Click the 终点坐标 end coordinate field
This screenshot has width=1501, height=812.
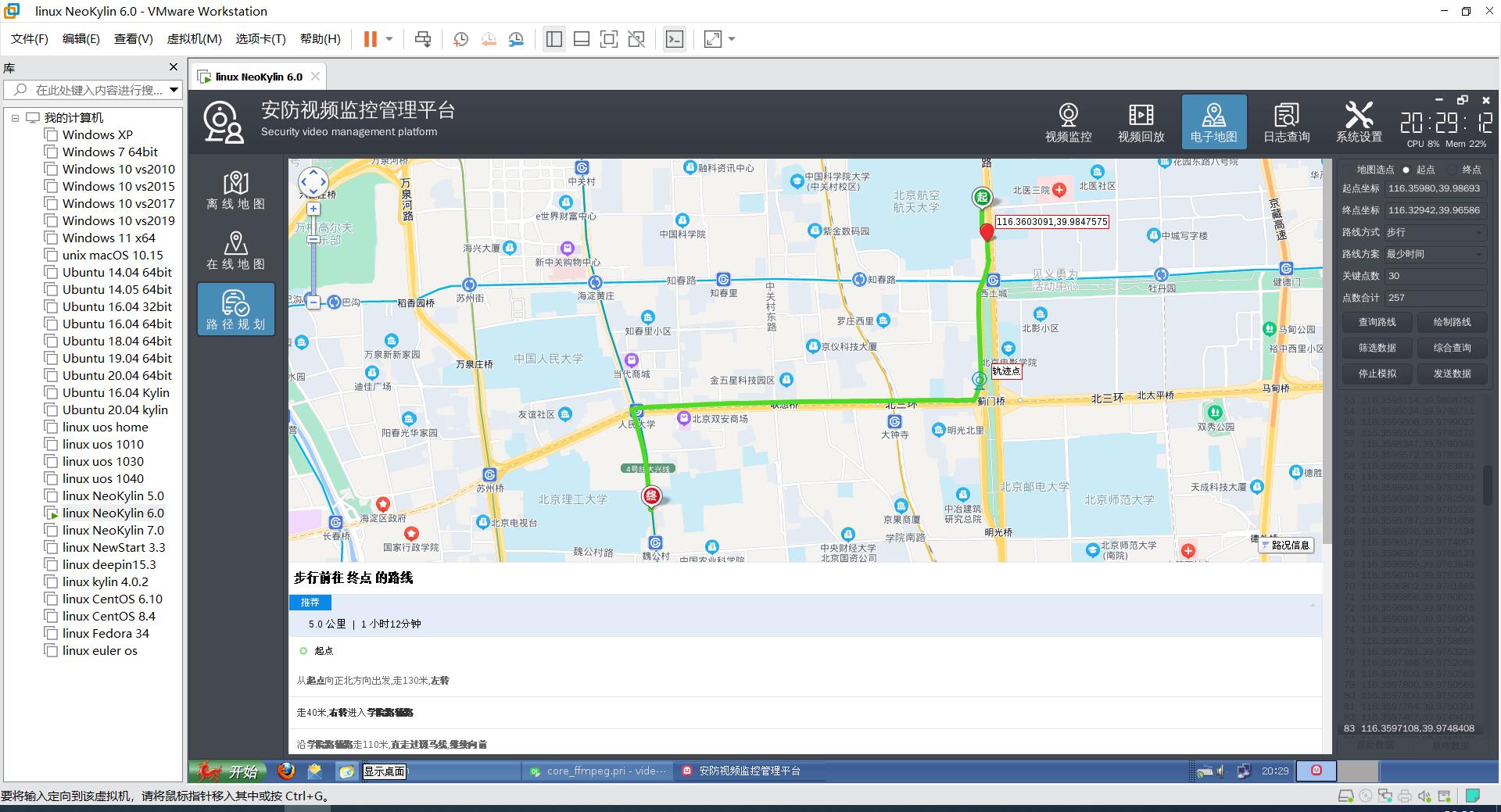(x=1435, y=210)
